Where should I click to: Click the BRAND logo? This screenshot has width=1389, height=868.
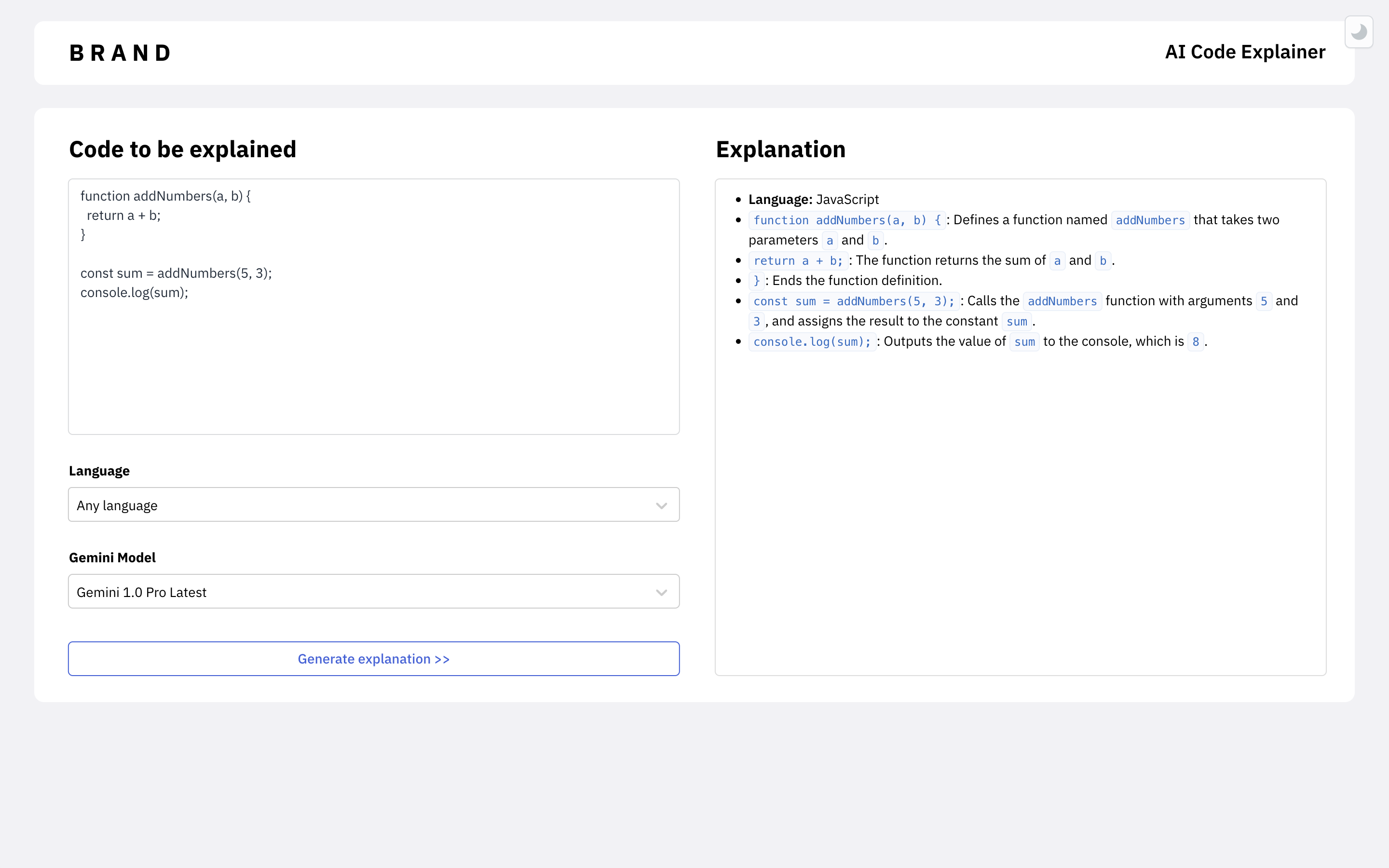pos(120,53)
